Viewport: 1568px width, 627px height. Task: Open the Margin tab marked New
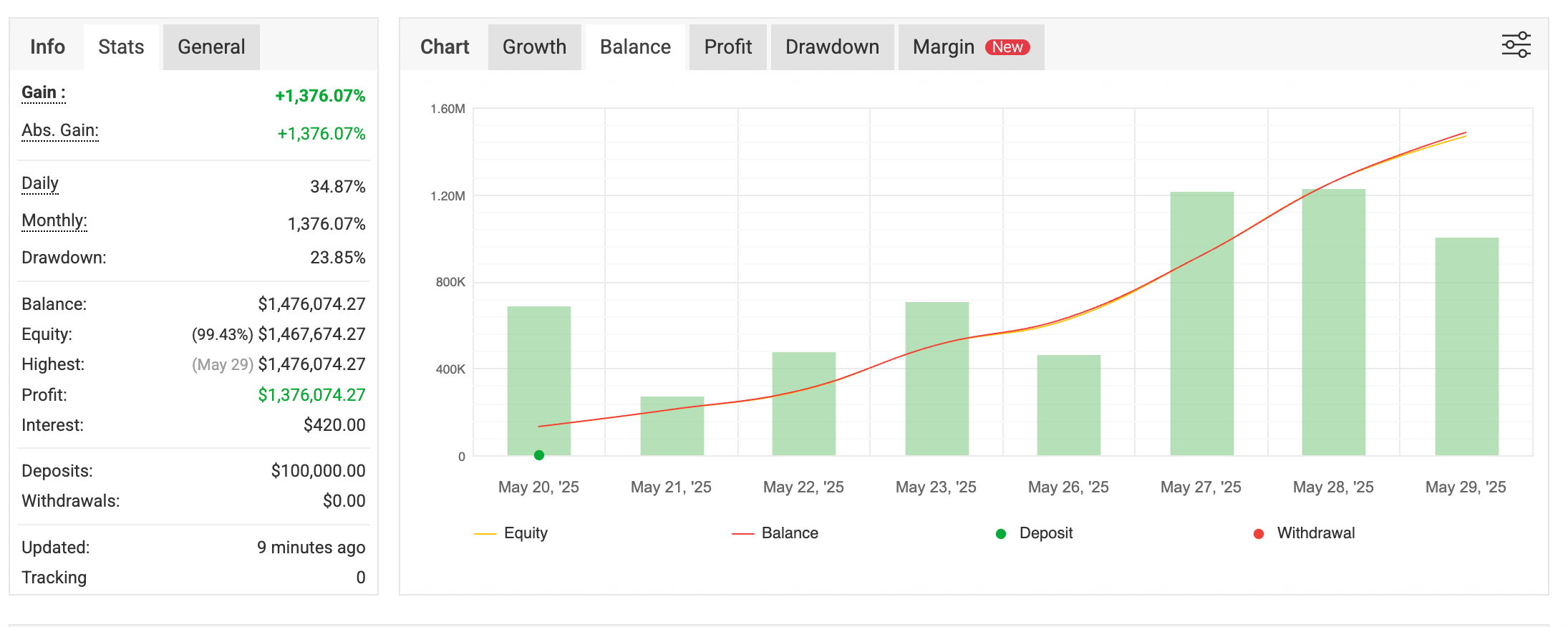click(970, 47)
